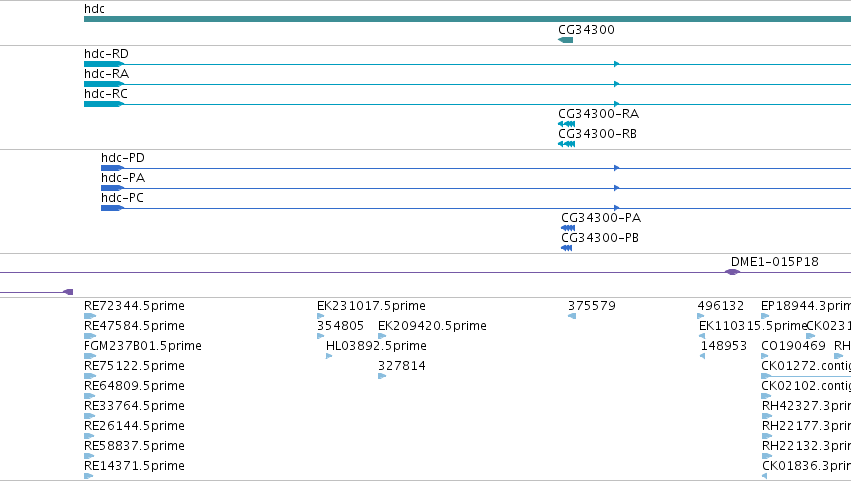Click EK209420.5prime EST
Viewport: 851px width, 481px height.
click(x=382, y=336)
